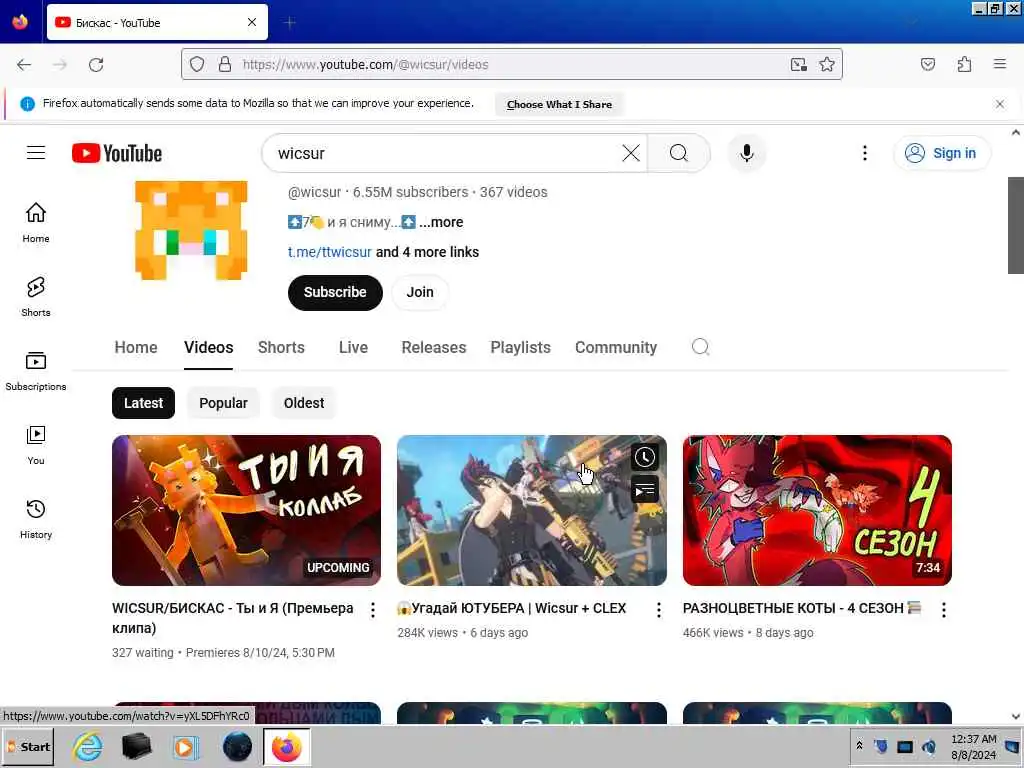Open the Угадай ЮТУБЕРА video thumbnail
Viewport: 1024px width, 768px height.
tap(532, 510)
